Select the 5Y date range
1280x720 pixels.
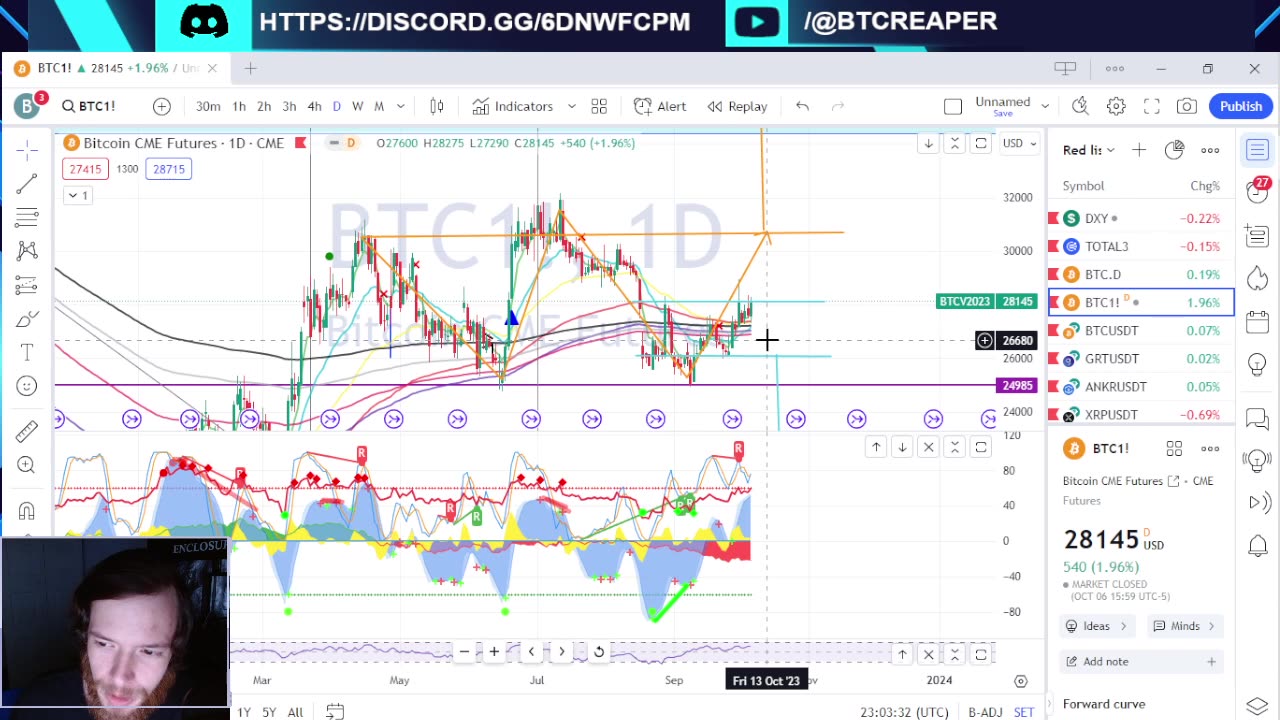269,712
